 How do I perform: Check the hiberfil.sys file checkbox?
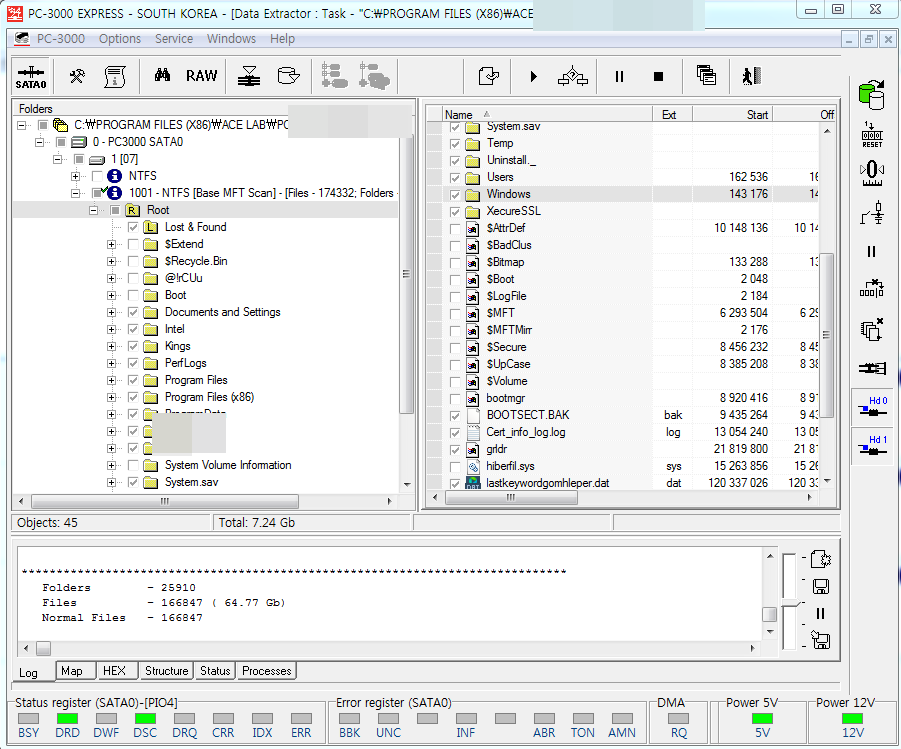[455, 467]
